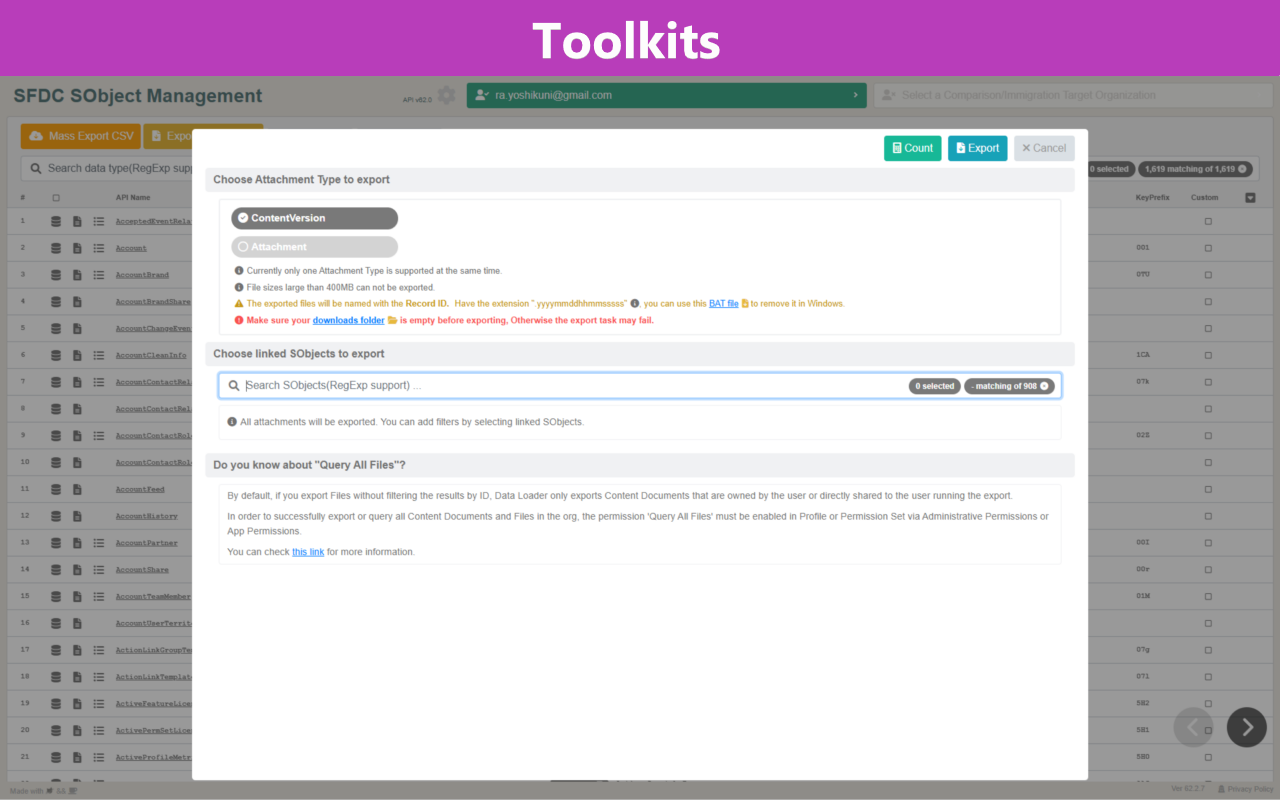Click the list icon next to AccountFeed
1280x800 pixels.
[x=98, y=488]
